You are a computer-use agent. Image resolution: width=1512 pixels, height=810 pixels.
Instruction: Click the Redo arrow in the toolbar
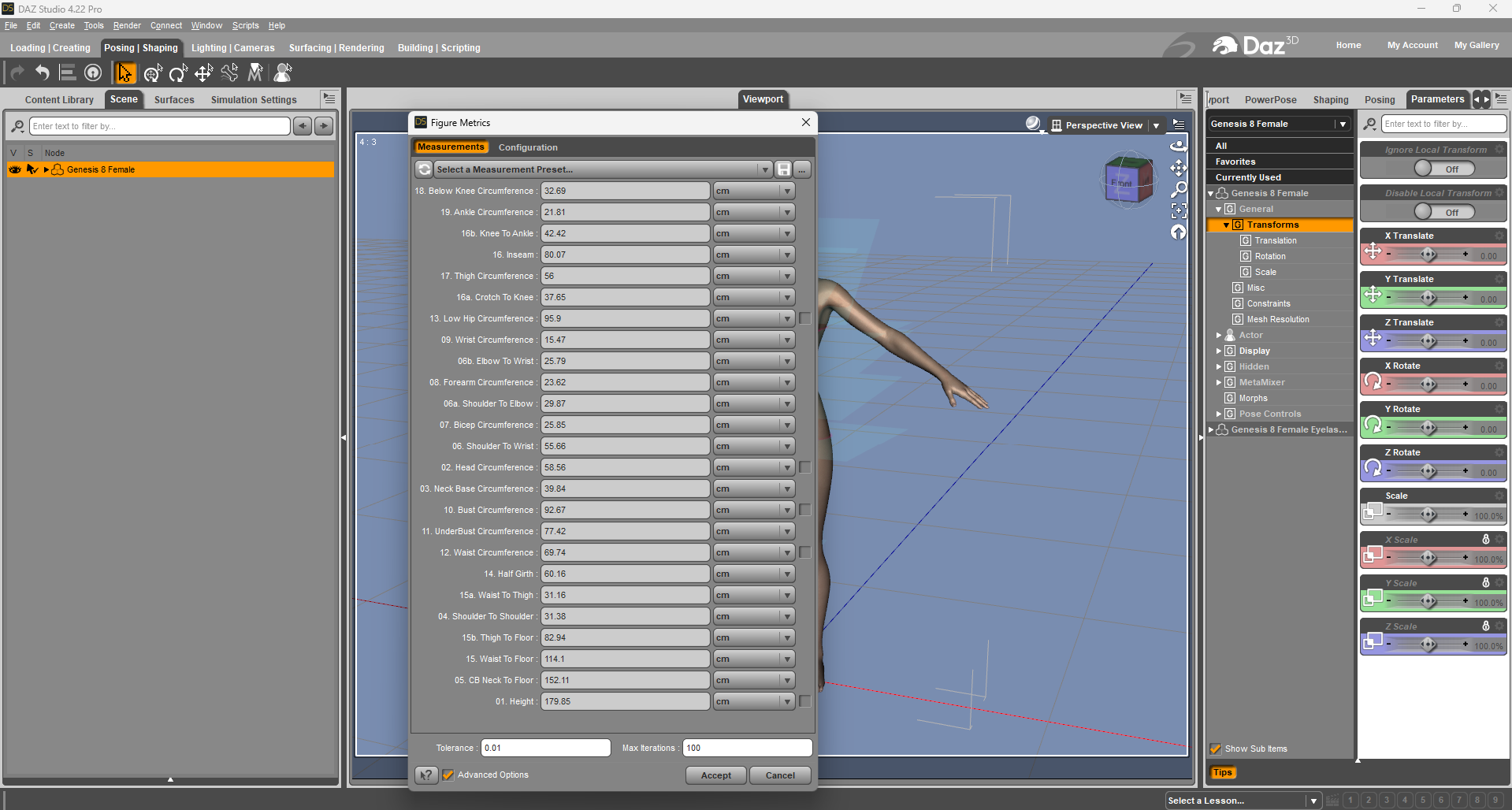pyautogui.click(x=17, y=73)
